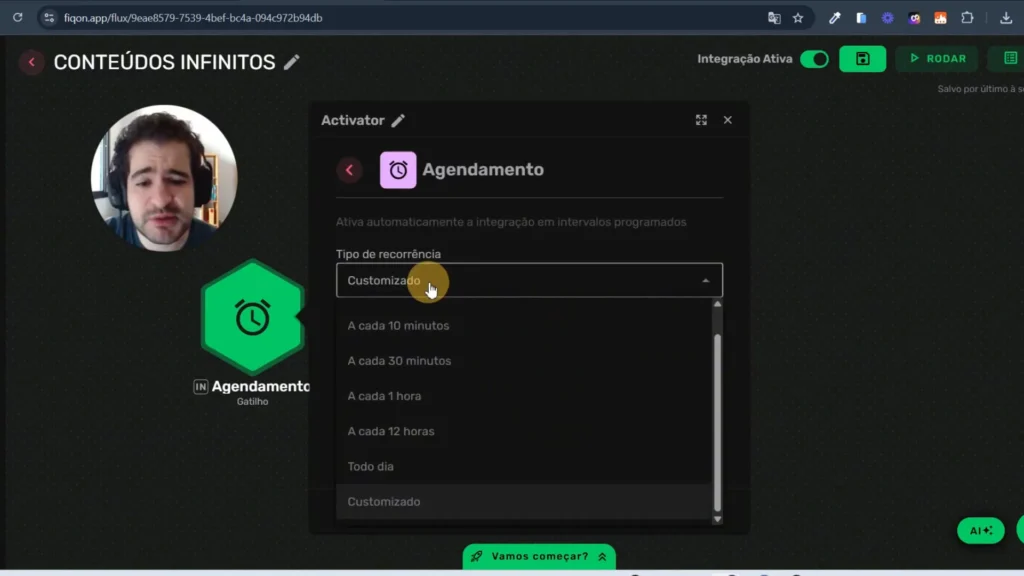The height and width of the screenshot is (576, 1024).
Task: Toggle the browser extensions puzzle icon
Action: pos(965,17)
